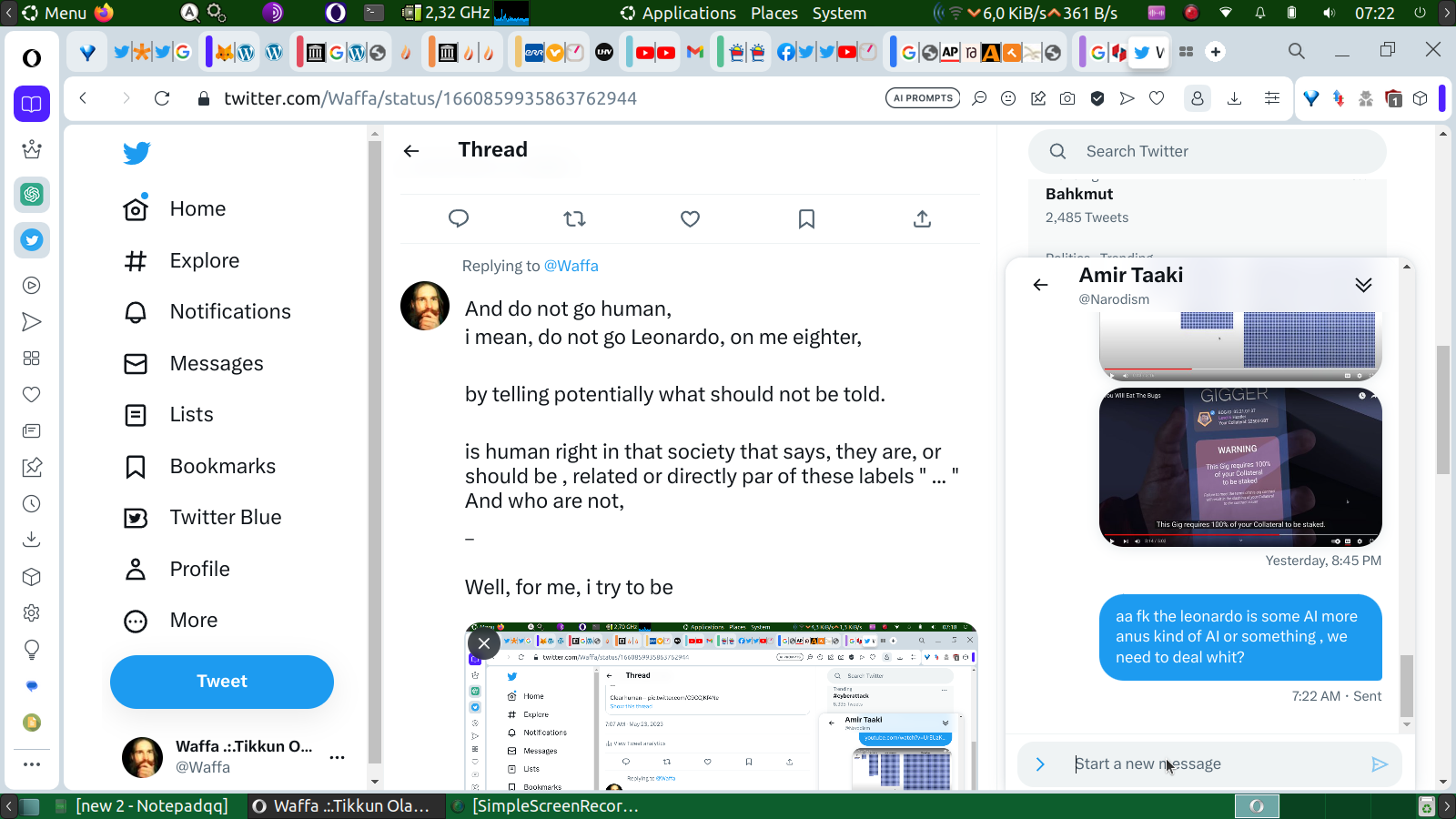1456x819 pixels.
Task: Like the tweet with the heart icon
Action: coord(691,218)
